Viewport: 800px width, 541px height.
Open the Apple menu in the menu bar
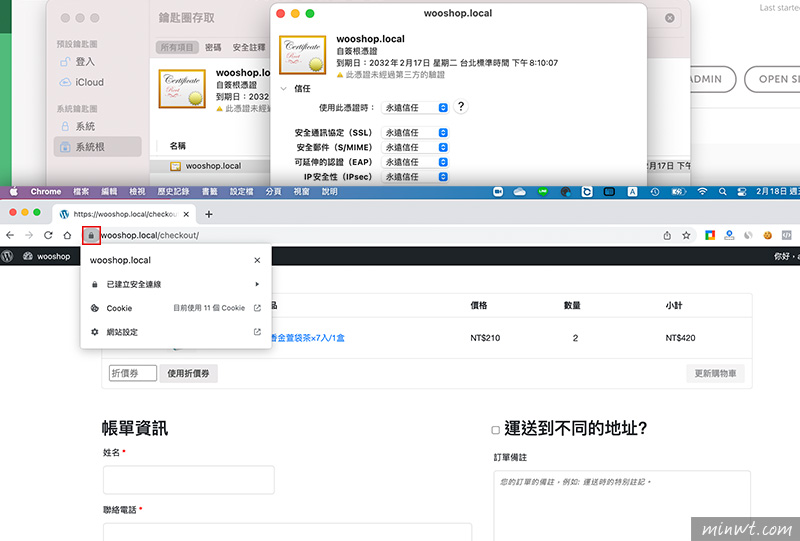tap(14, 191)
